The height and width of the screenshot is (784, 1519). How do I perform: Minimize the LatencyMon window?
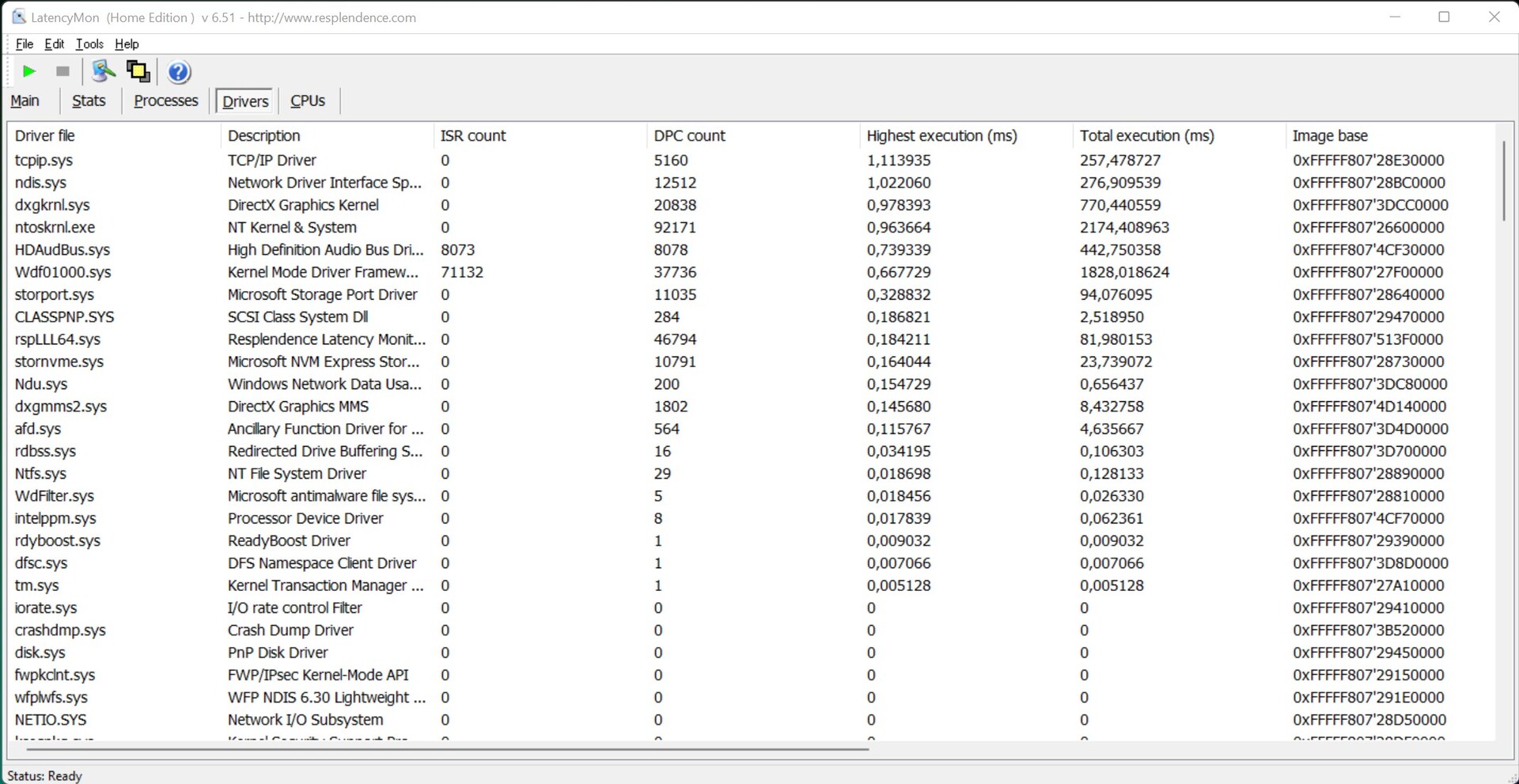pos(1395,17)
